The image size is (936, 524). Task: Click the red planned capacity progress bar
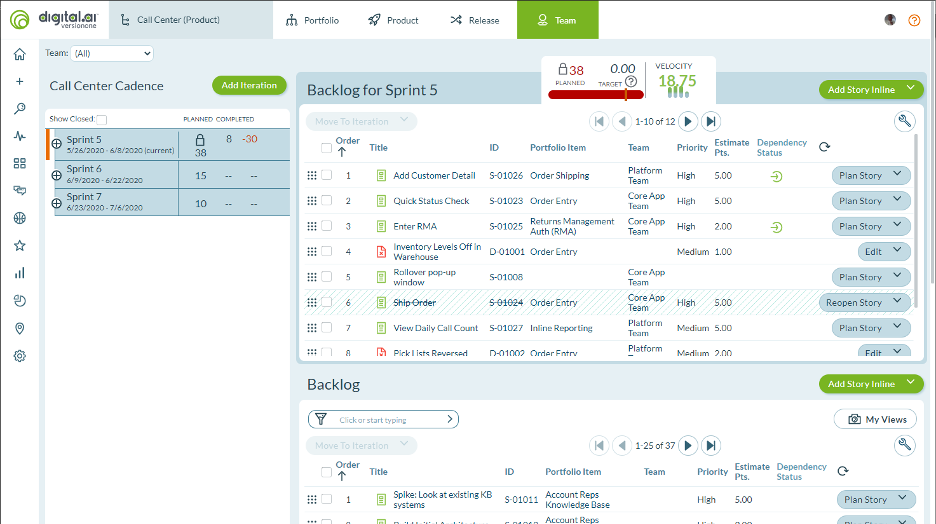(x=596, y=94)
